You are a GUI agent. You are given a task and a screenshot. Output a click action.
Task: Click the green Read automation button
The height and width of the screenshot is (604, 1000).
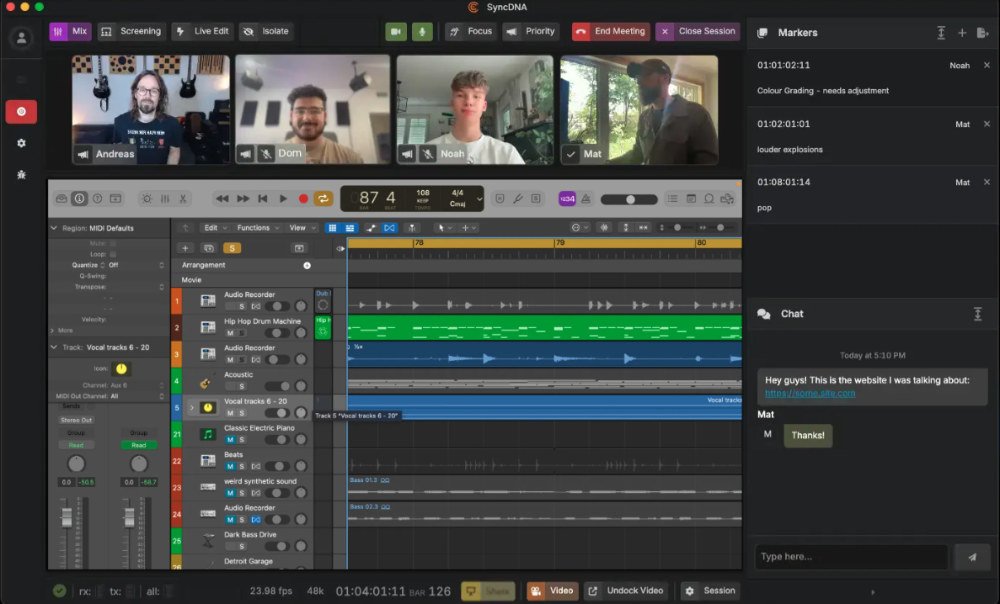[x=139, y=445]
